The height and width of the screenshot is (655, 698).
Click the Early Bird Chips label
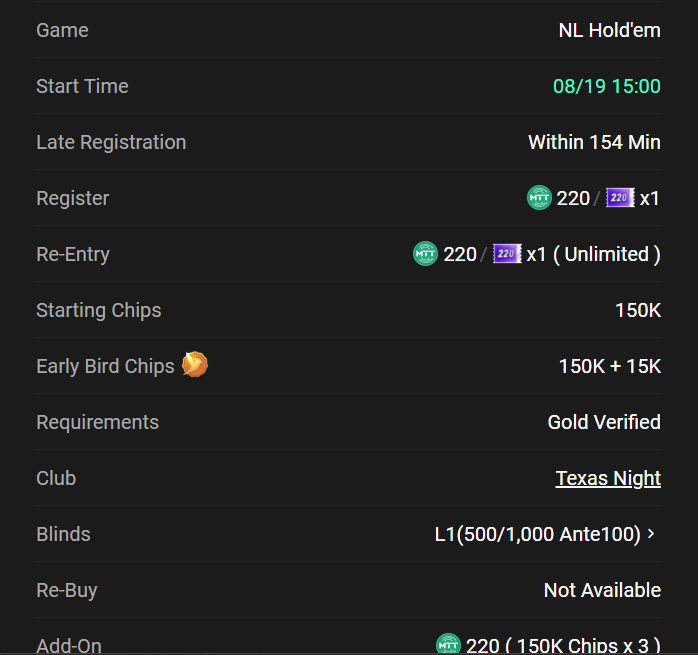coord(105,366)
